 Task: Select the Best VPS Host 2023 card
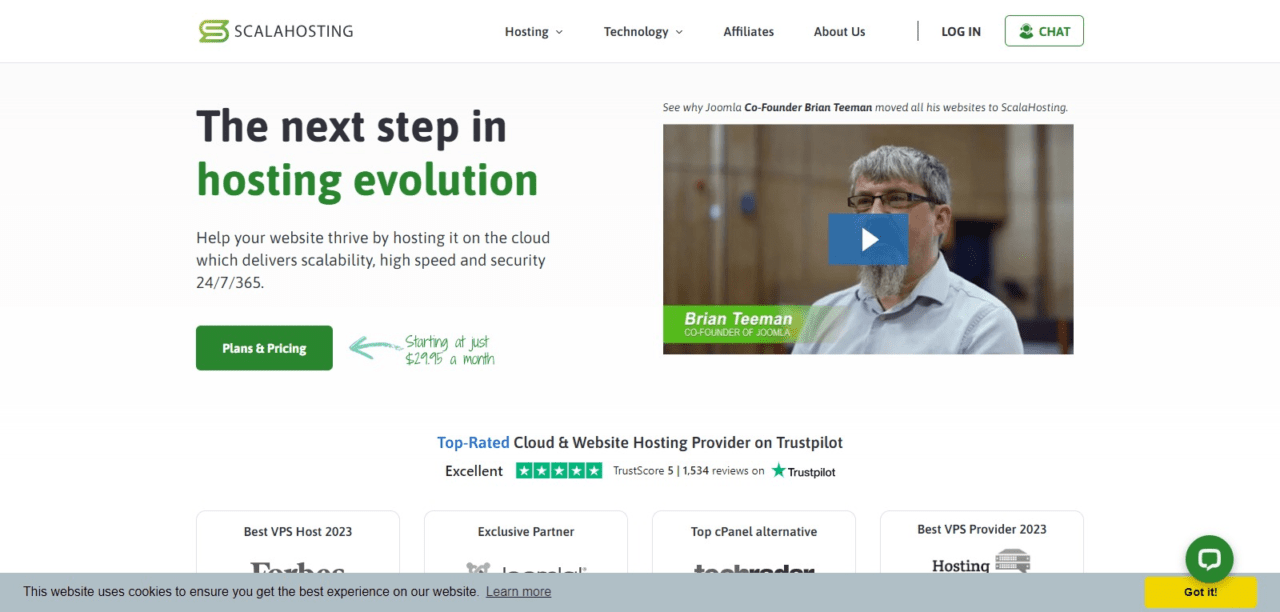click(298, 541)
